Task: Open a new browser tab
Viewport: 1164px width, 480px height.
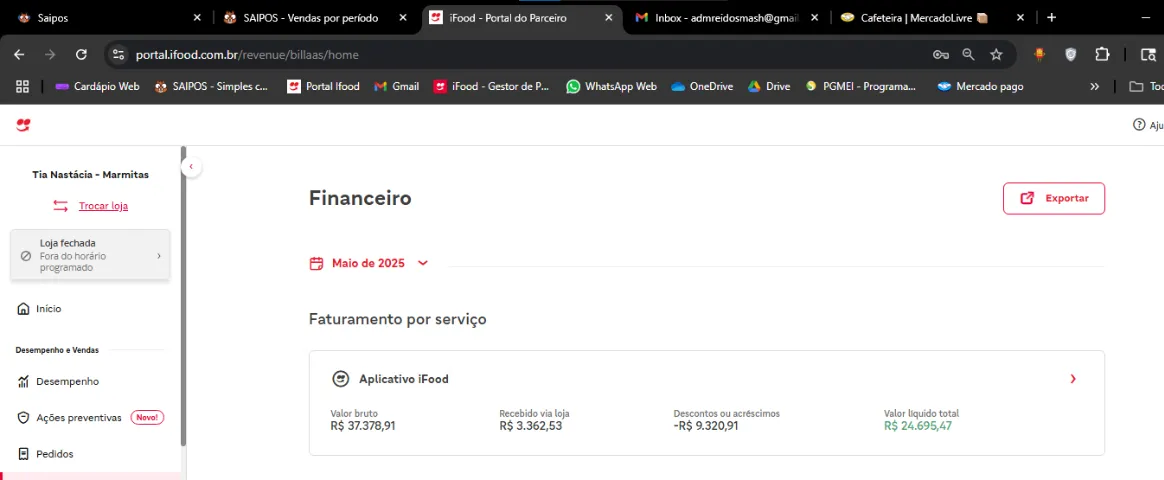Action: (x=1051, y=18)
